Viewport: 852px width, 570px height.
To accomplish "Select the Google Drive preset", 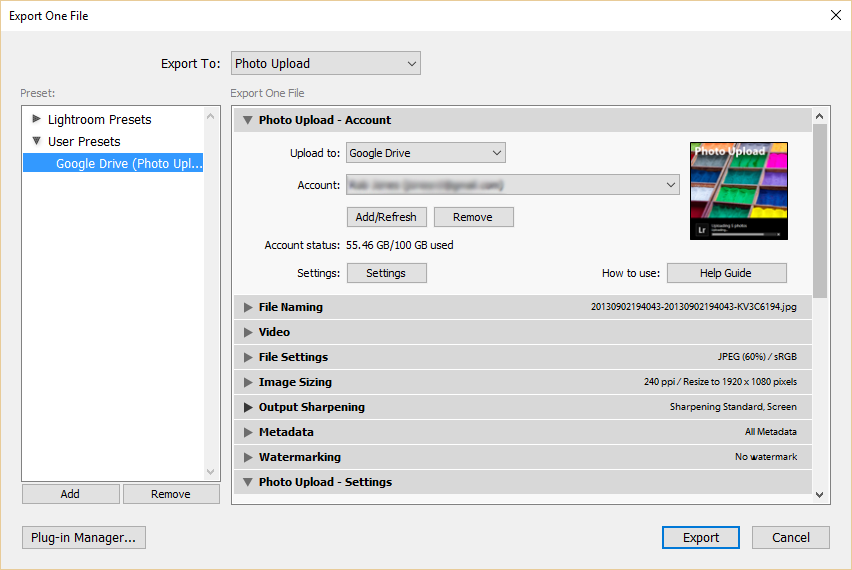I will [x=128, y=163].
